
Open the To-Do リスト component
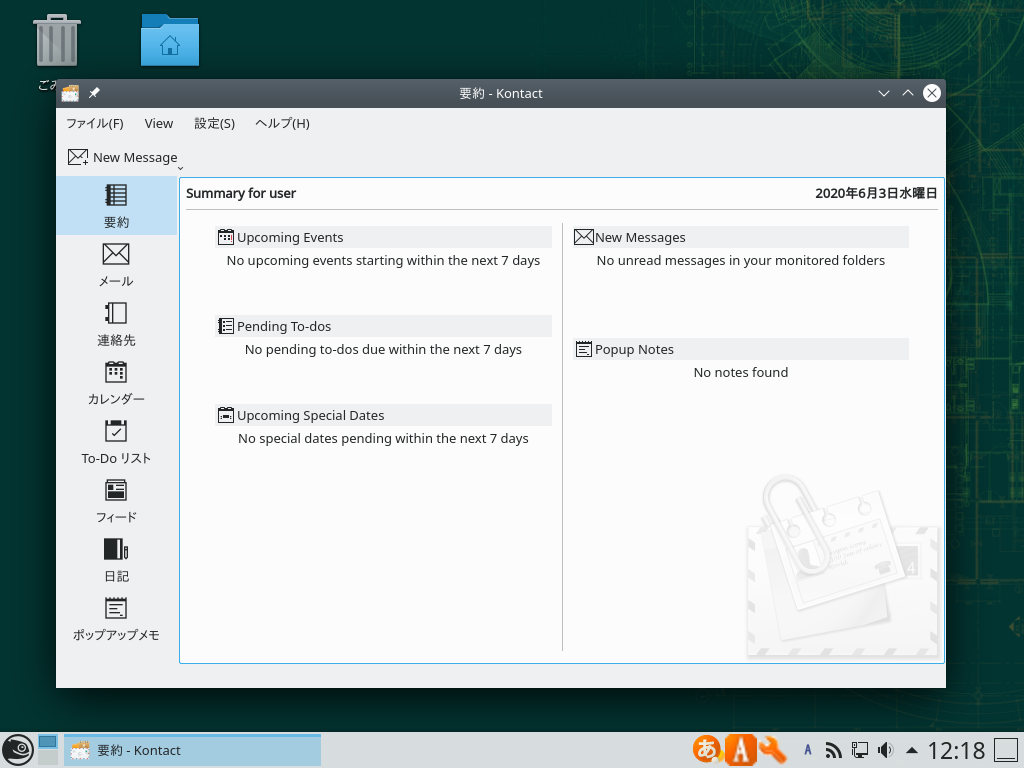(x=116, y=442)
